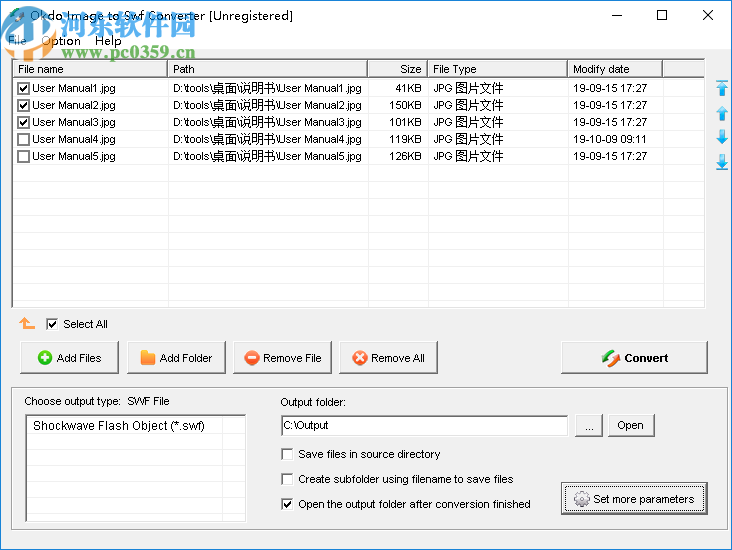This screenshot has width=732, height=550.
Task: Select the User Manual4.jpg file name
Action: (x=74, y=139)
